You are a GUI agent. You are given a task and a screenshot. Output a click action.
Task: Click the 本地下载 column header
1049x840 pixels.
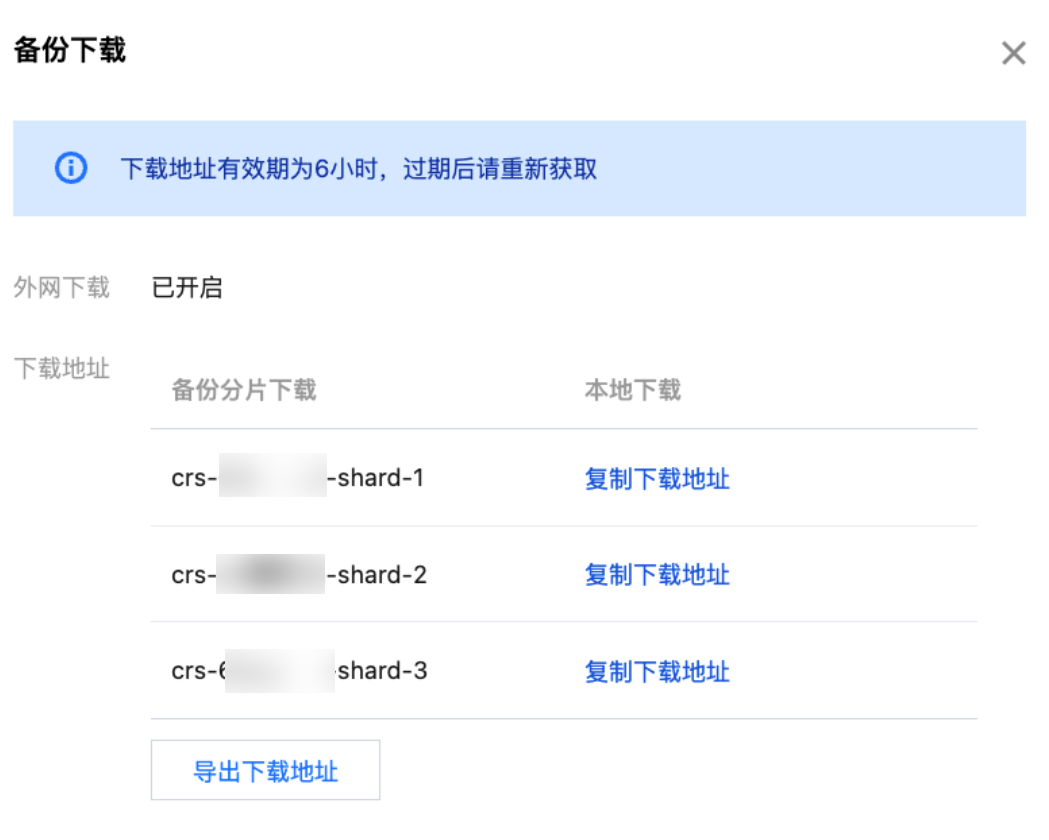click(632, 390)
